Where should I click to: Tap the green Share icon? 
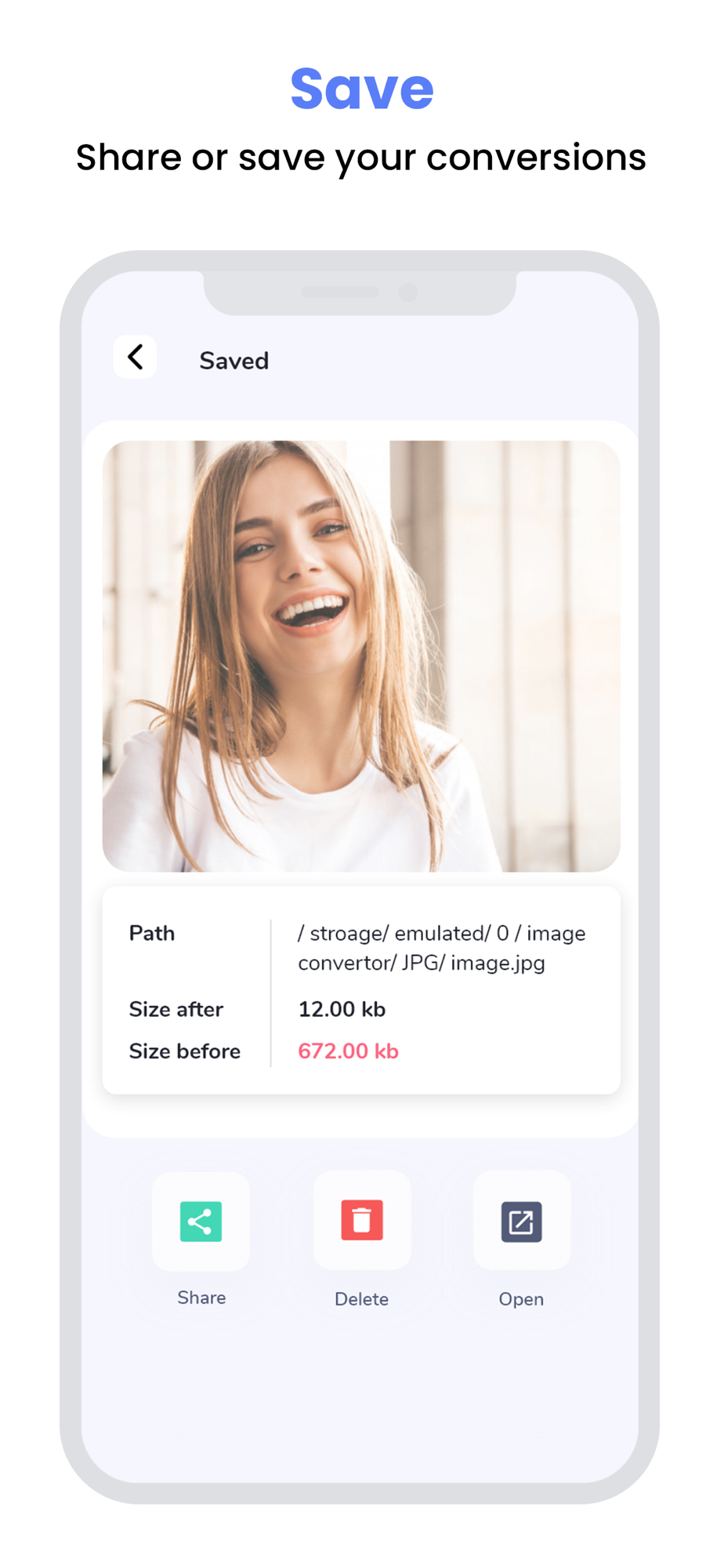click(x=201, y=1221)
